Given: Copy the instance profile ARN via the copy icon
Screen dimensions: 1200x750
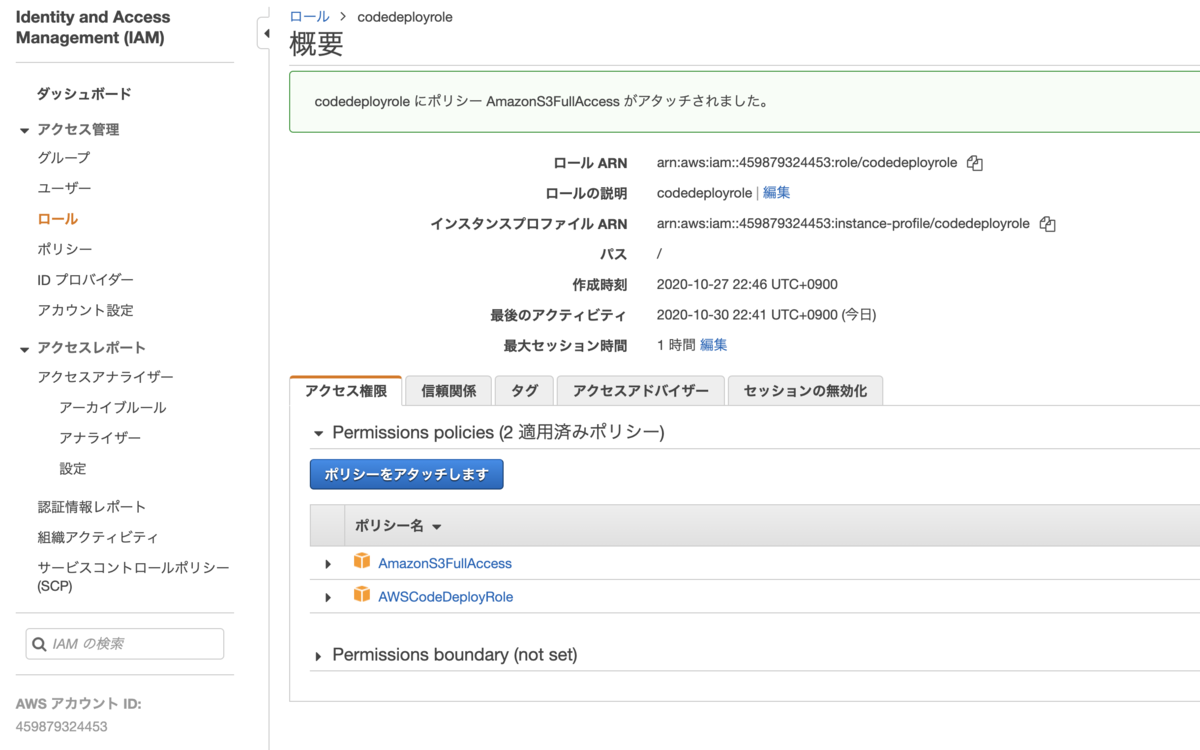Looking at the screenshot, I should tap(1047, 224).
